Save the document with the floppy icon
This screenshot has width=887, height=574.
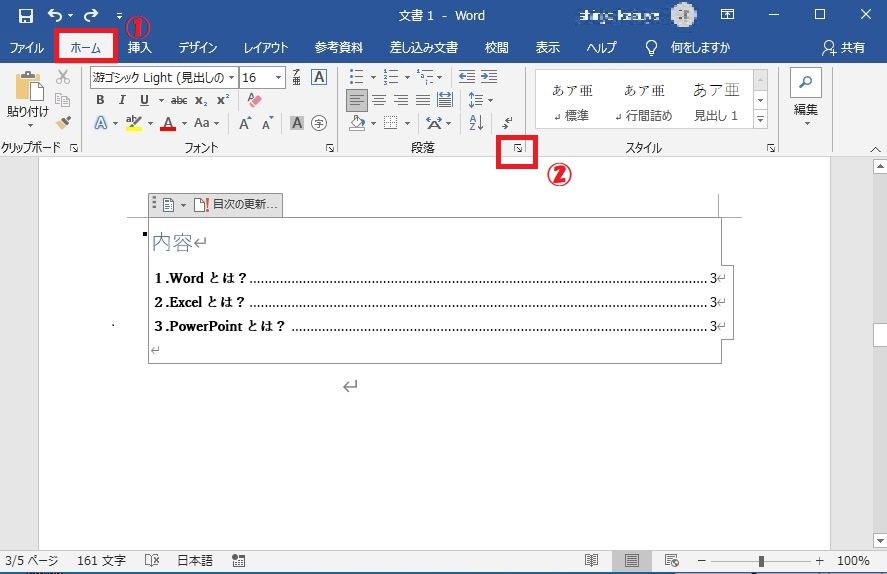[25, 15]
